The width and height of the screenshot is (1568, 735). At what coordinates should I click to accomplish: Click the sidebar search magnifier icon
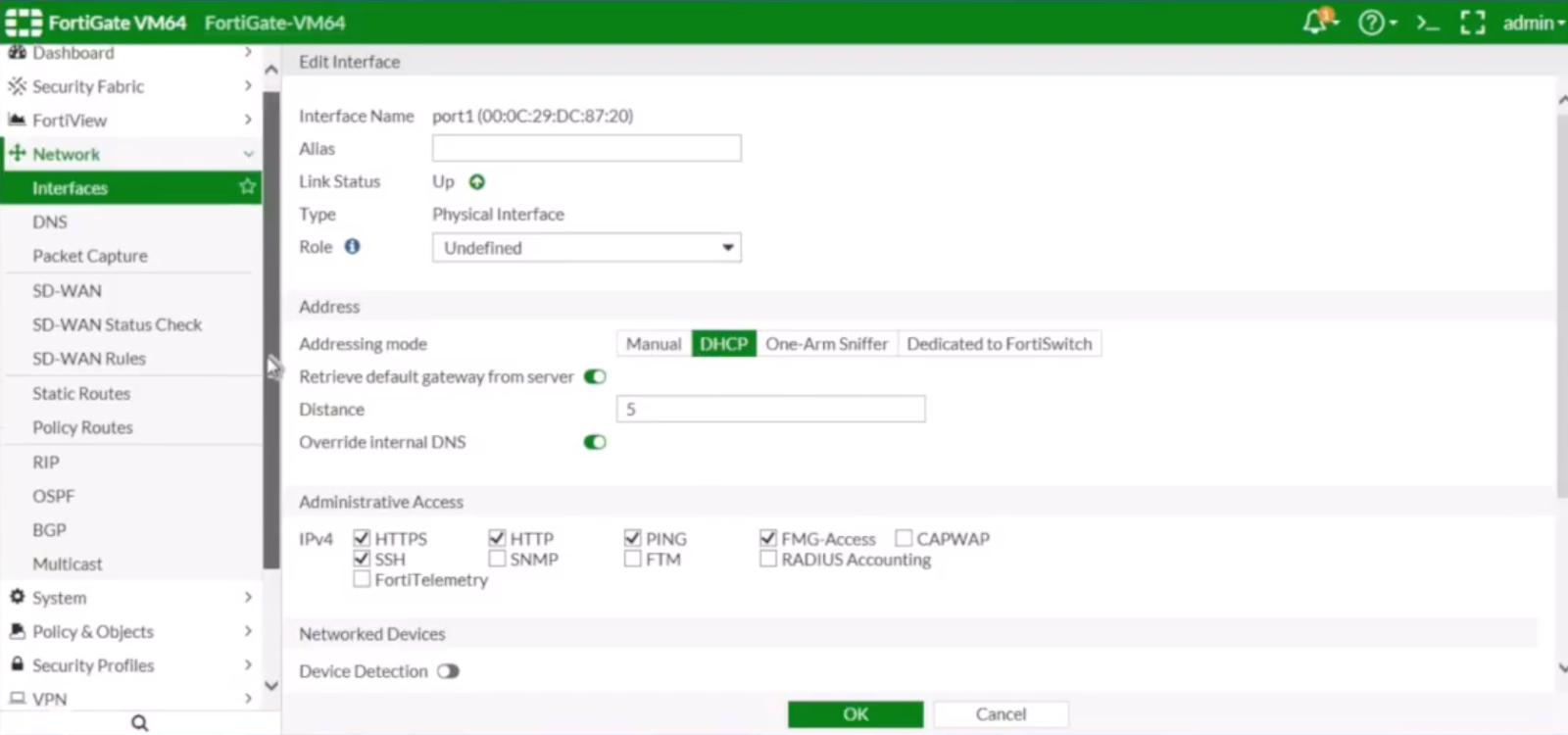139,723
